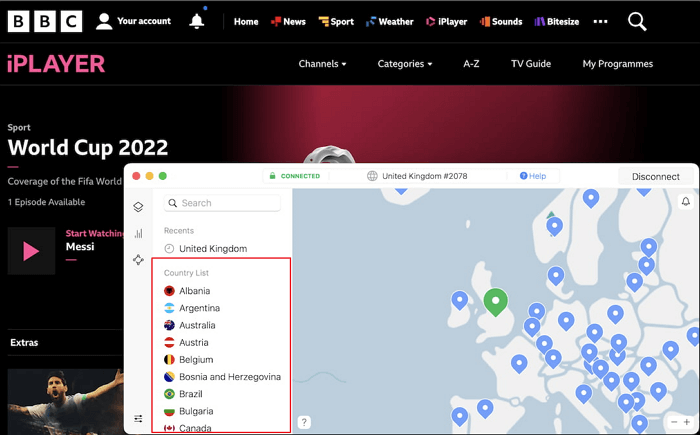Open the VPN layers sidebar icon
This screenshot has width=700, height=435.
click(x=138, y=207)
